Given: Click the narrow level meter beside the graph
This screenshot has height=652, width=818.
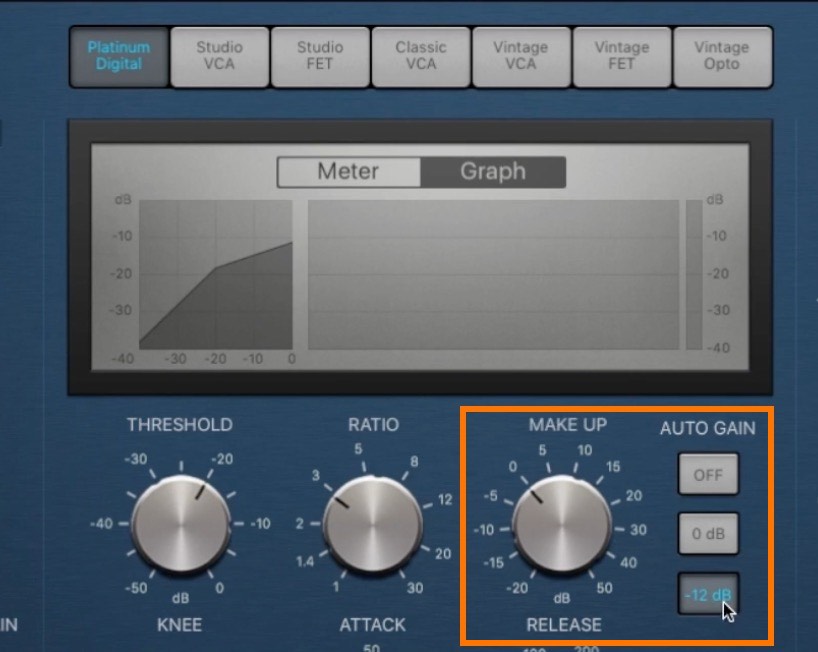Looking at the screenshot, I should point(694,273).
